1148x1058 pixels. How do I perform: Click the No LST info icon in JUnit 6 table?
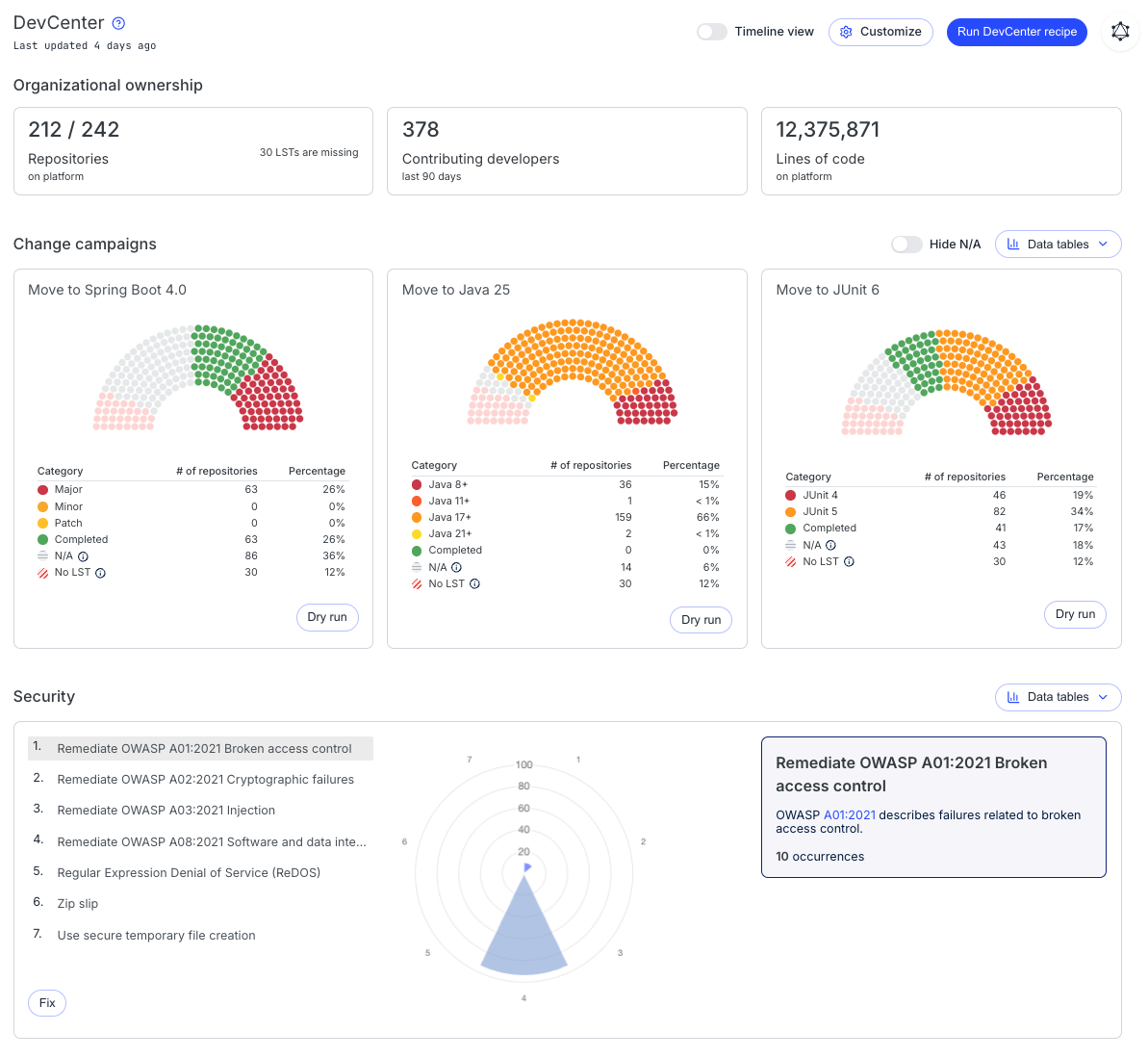(850, 562)
